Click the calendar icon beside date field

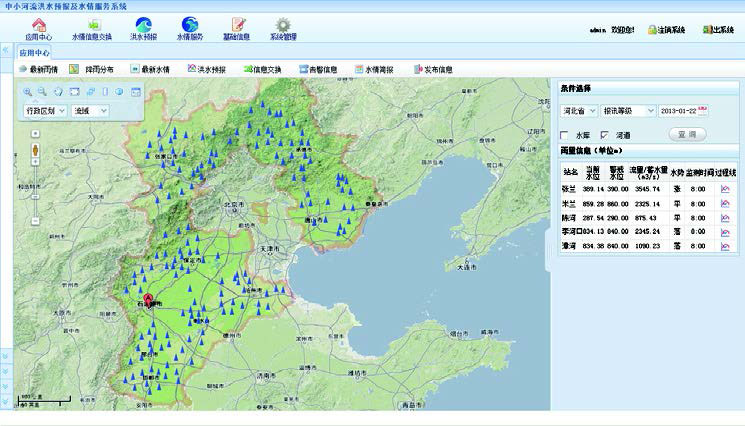pos(703,110)
